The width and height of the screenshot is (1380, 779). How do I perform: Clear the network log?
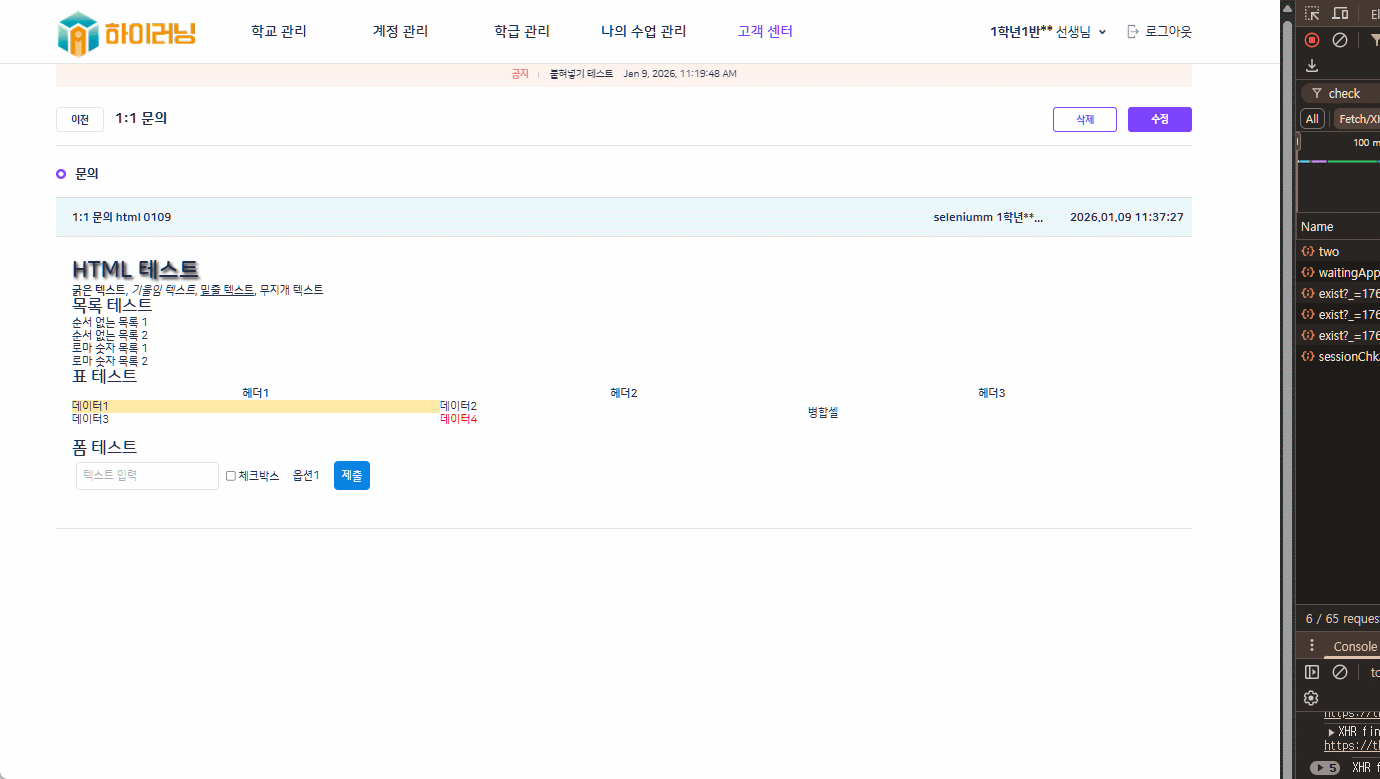click(1340, 40)
